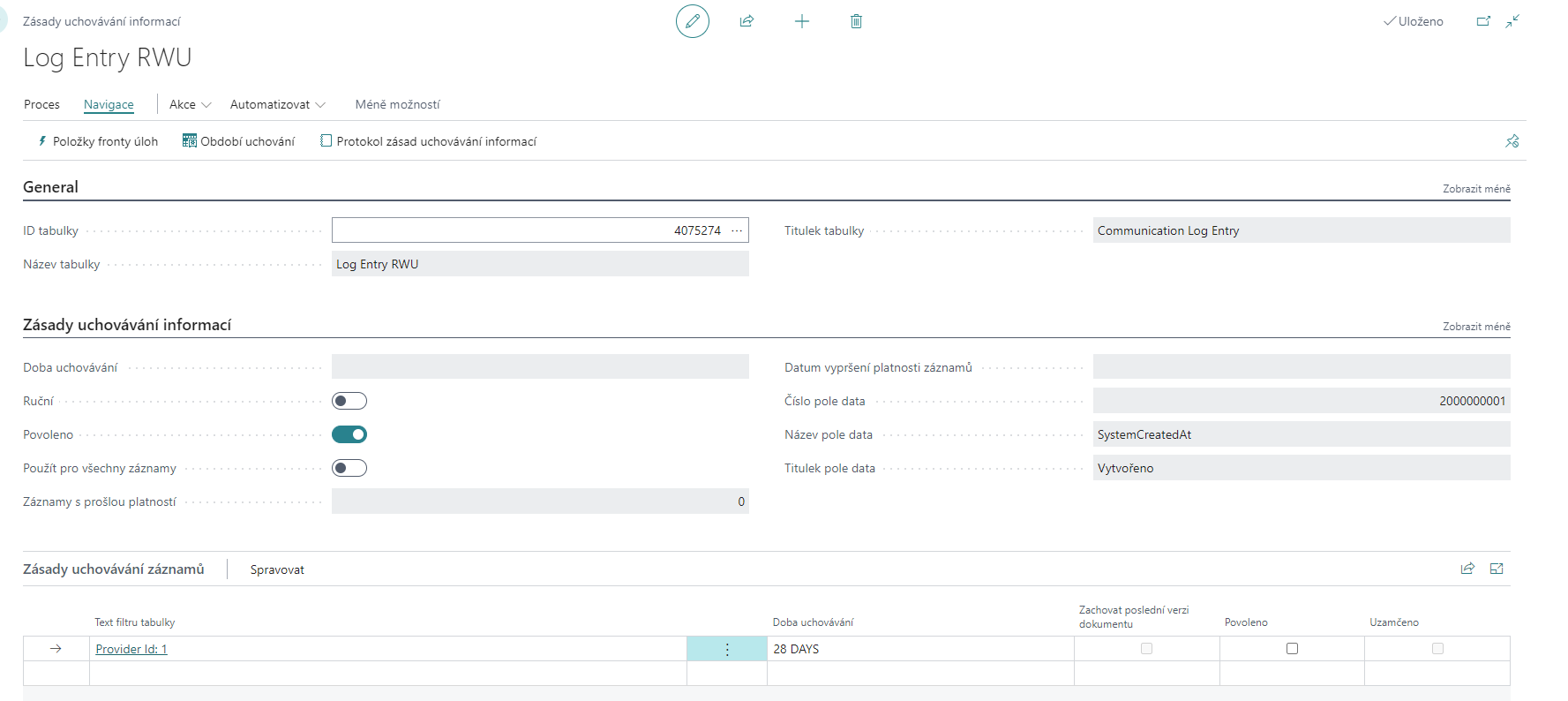The image size is (1568, 701).
Task: Click share icon in record policies subpage
Action: pos(1467,569)
